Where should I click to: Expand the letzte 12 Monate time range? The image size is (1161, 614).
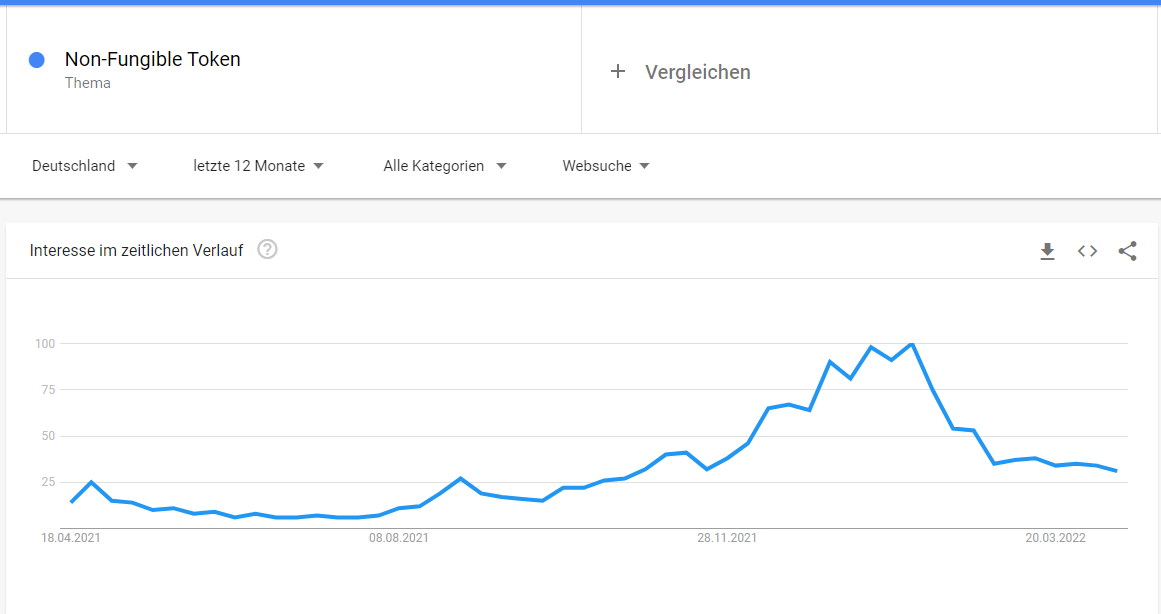click(x=258, y=166)
